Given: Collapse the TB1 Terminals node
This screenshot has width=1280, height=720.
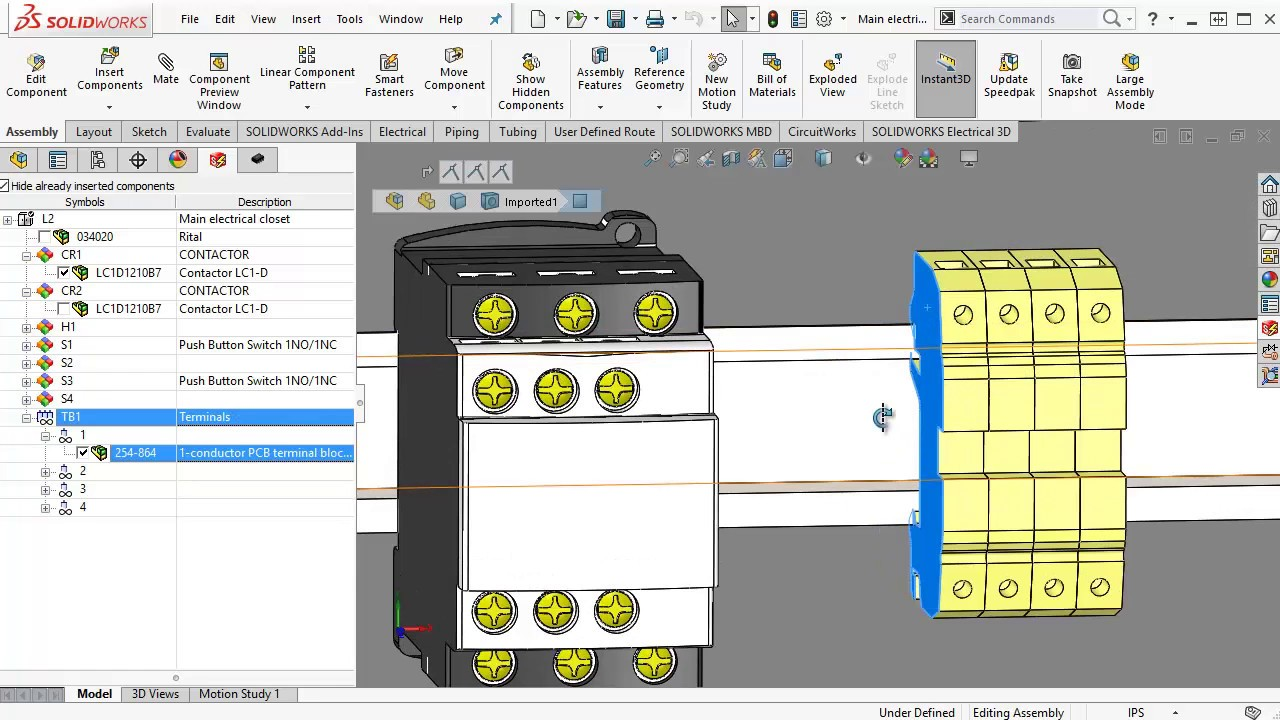Looking at the screenshot, I should [27, 417].
